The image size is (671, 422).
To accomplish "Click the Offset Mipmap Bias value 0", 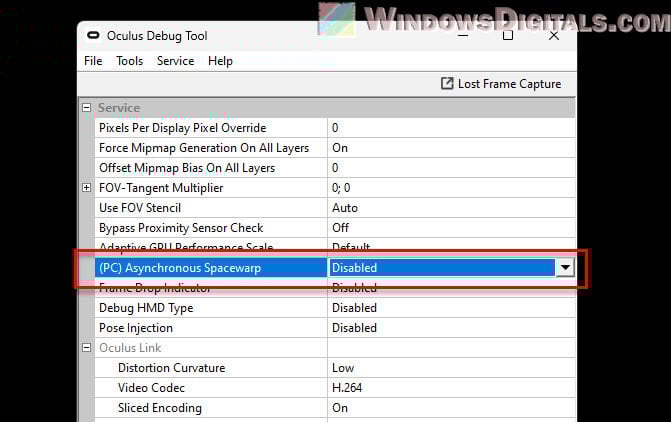I will [335, 168].
